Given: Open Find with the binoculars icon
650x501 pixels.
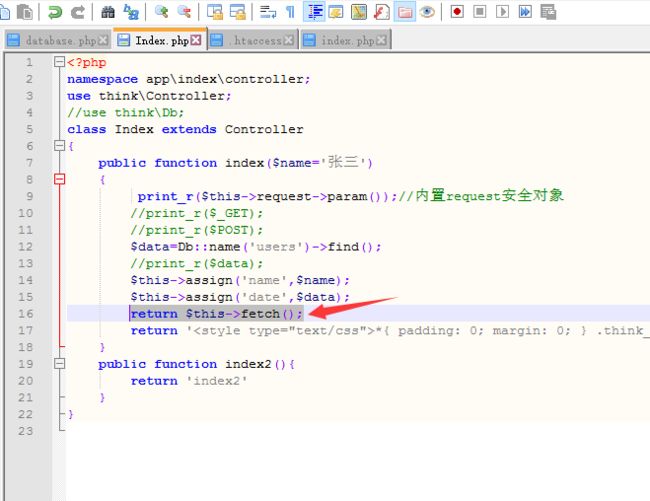Looking at the screenshot, I should (108, 12).
